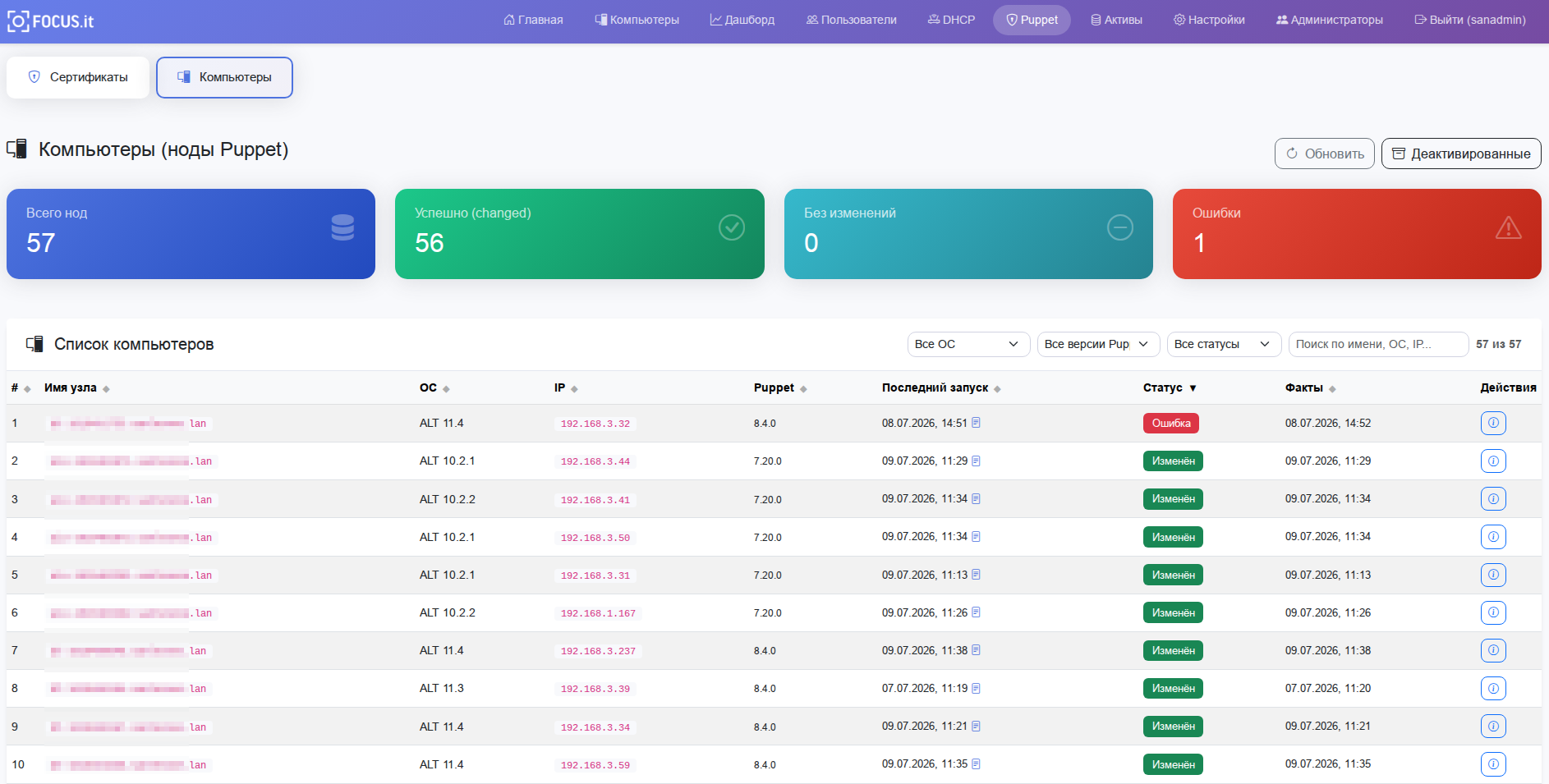The width and height of the screenshot is (1549, 784).
Task: Expand the Все версии Puppet dropdown
Action: pos(1098,344)
